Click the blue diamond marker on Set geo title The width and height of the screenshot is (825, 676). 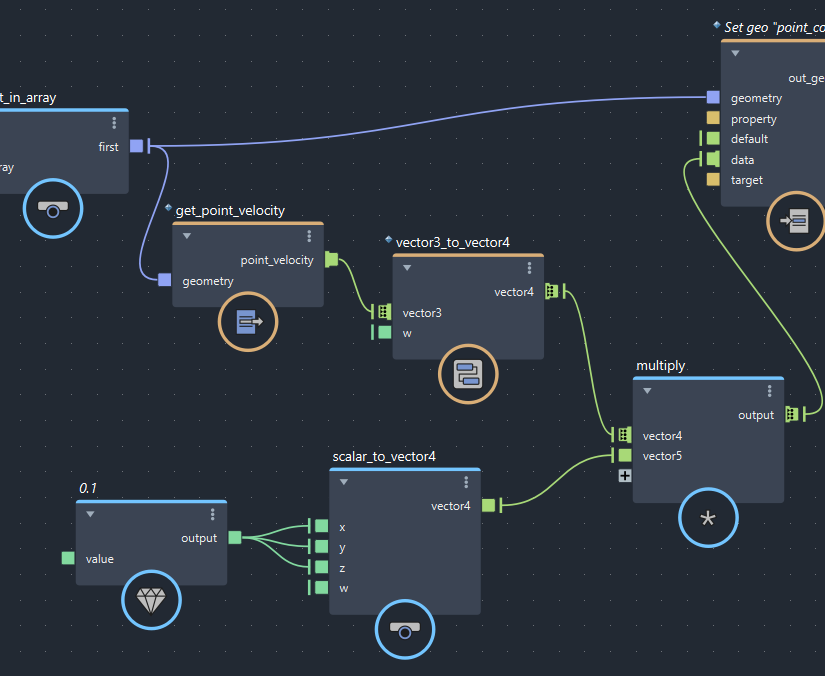pyautogui.click(x=716, y=24)
